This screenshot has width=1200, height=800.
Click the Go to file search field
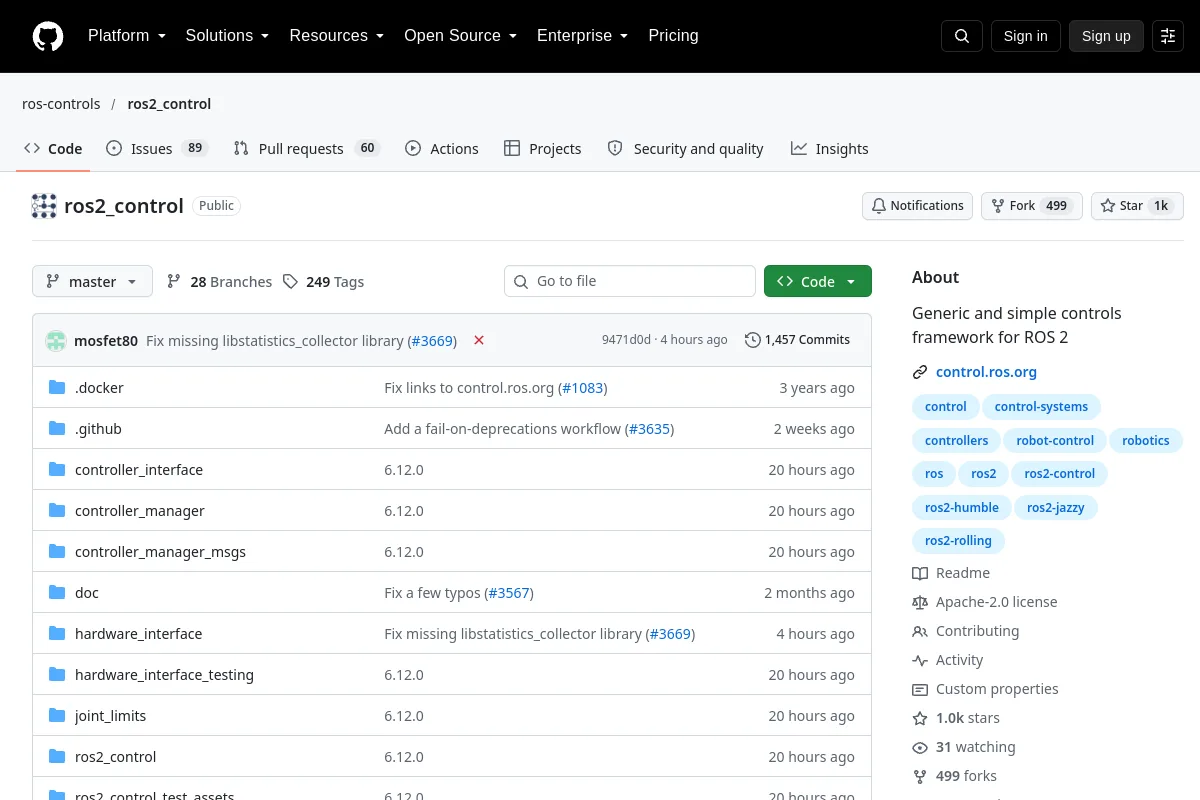coord(630,281)
